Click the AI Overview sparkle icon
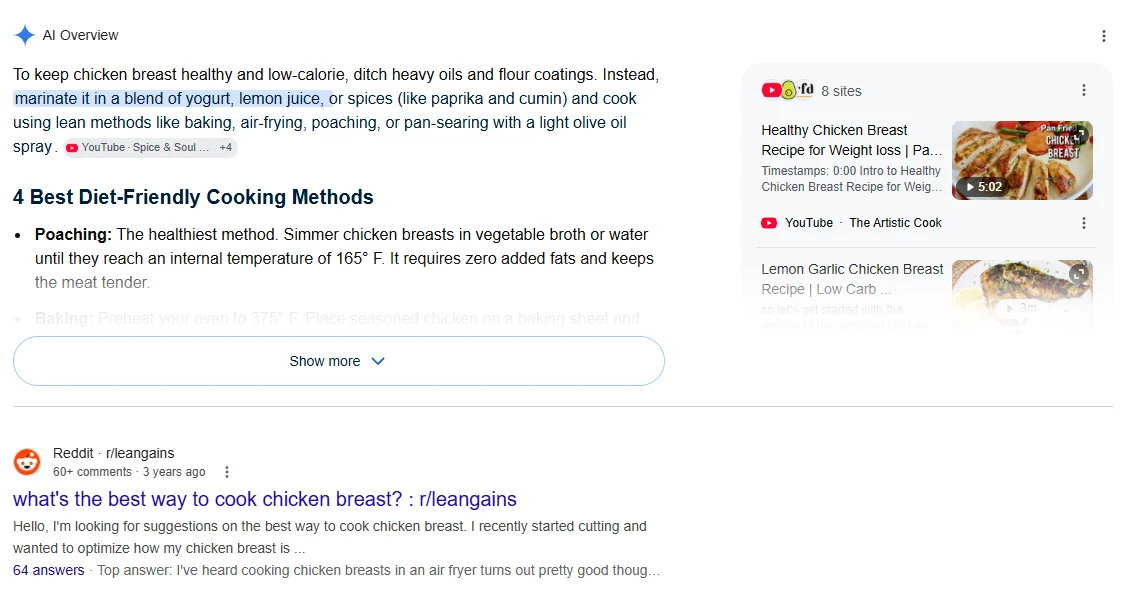 [x=25, y=35]
